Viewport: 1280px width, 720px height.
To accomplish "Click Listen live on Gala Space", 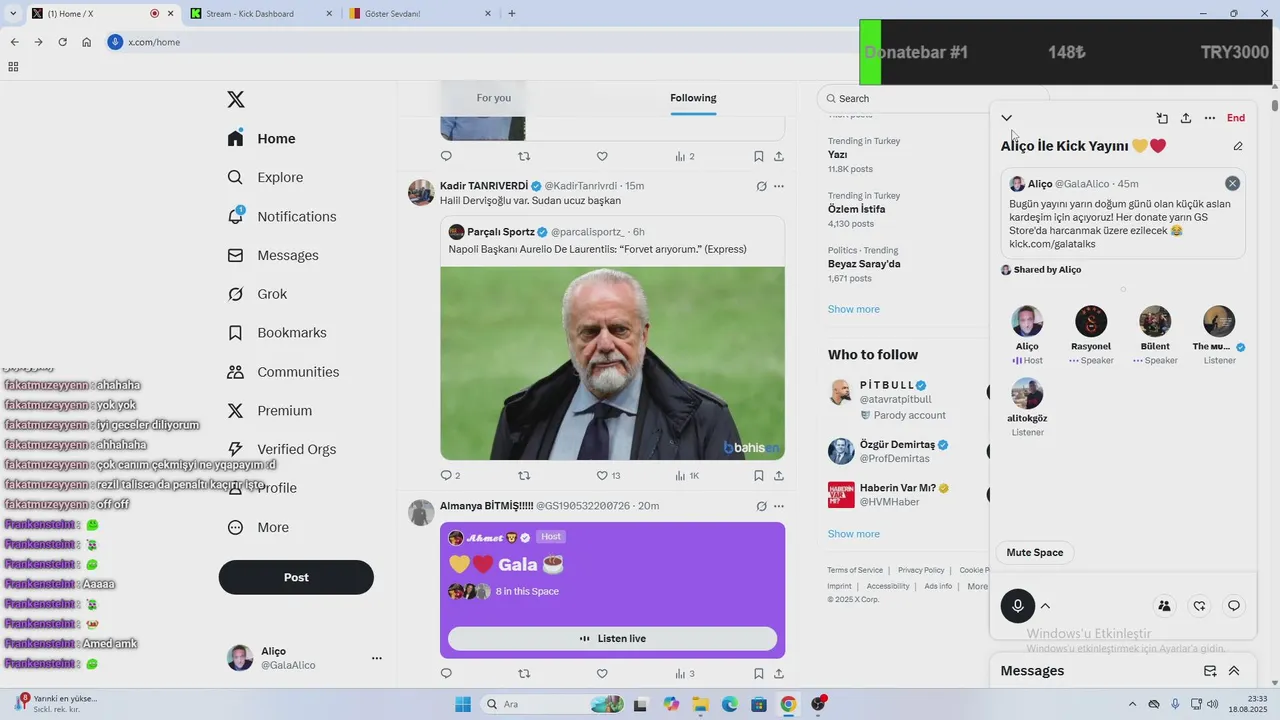I will tap(612, 638).
